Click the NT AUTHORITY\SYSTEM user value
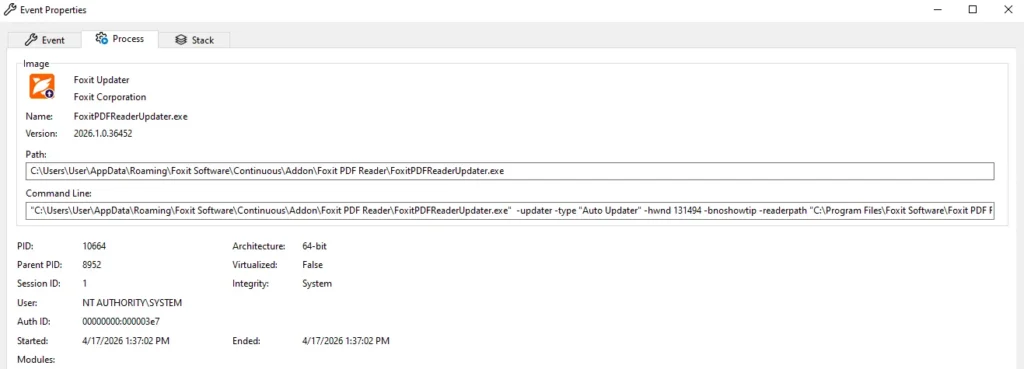This screenshot has width=1024, height=369. pyautogui.click(x=132, y=303)
